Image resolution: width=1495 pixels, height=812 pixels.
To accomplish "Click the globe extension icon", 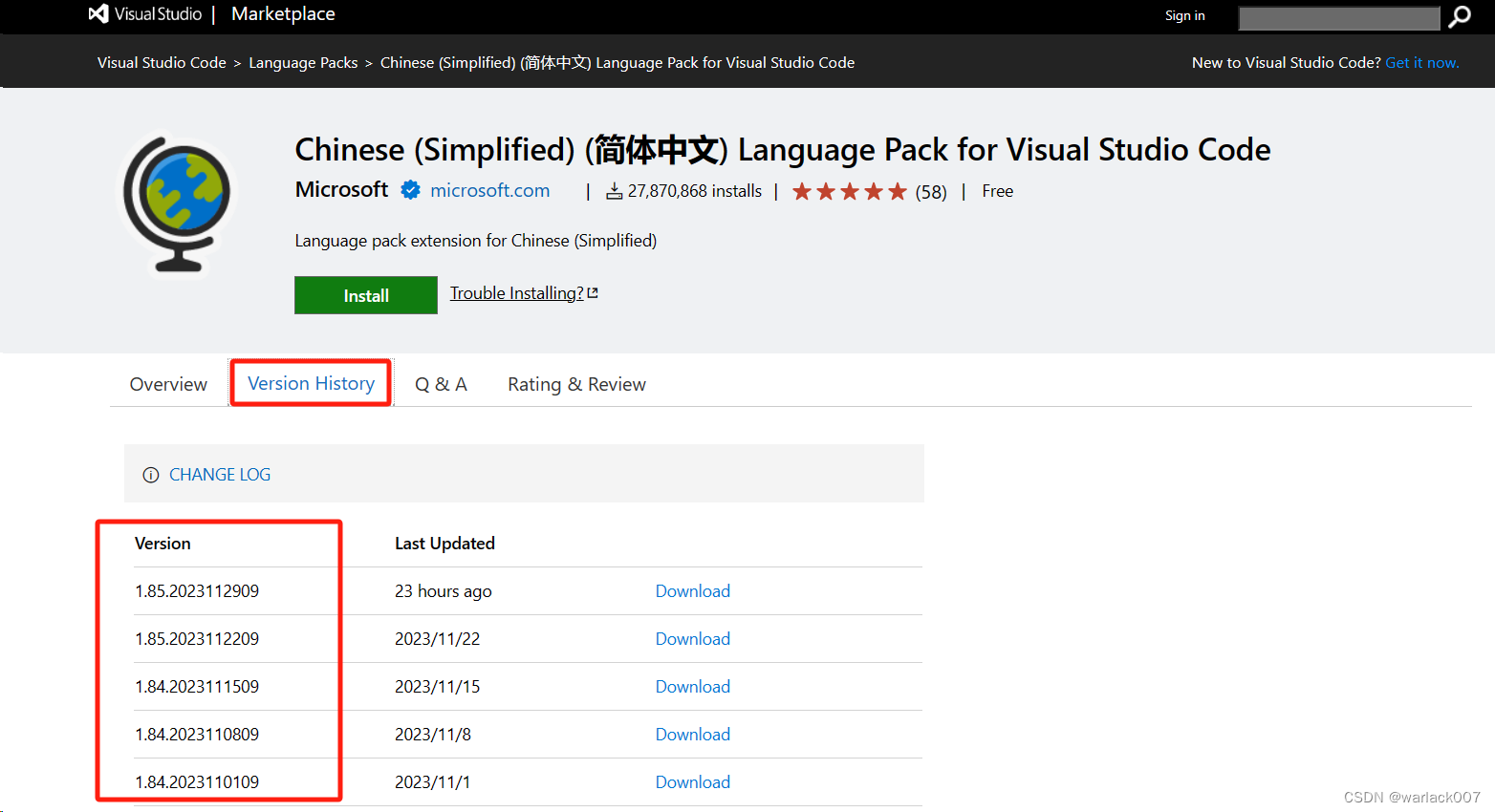I will click(x=178, y=203).
